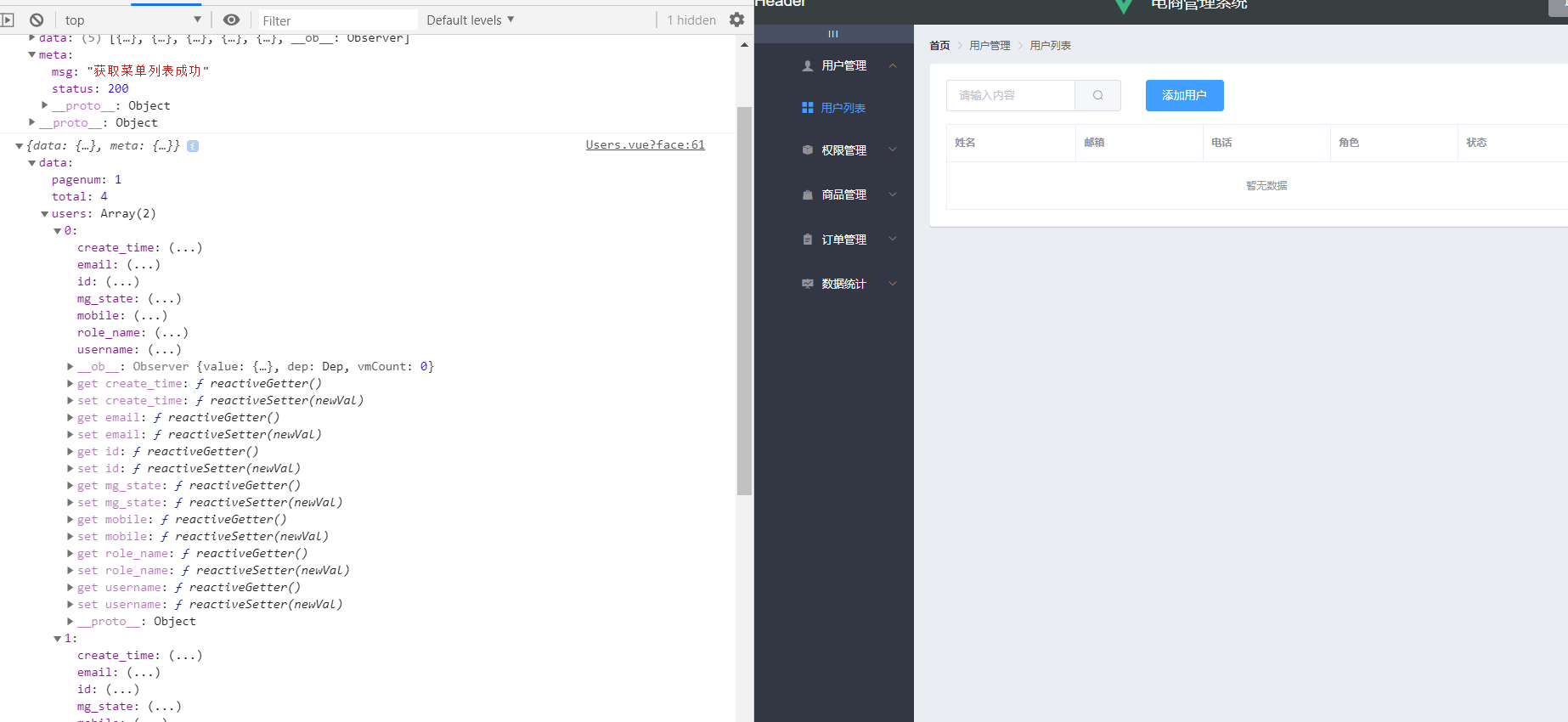Image resolution: width=1568 pixels, height=722 pixels.
Task: Click the 用户列表 grid icon
Action: click(x=808, y=108)
